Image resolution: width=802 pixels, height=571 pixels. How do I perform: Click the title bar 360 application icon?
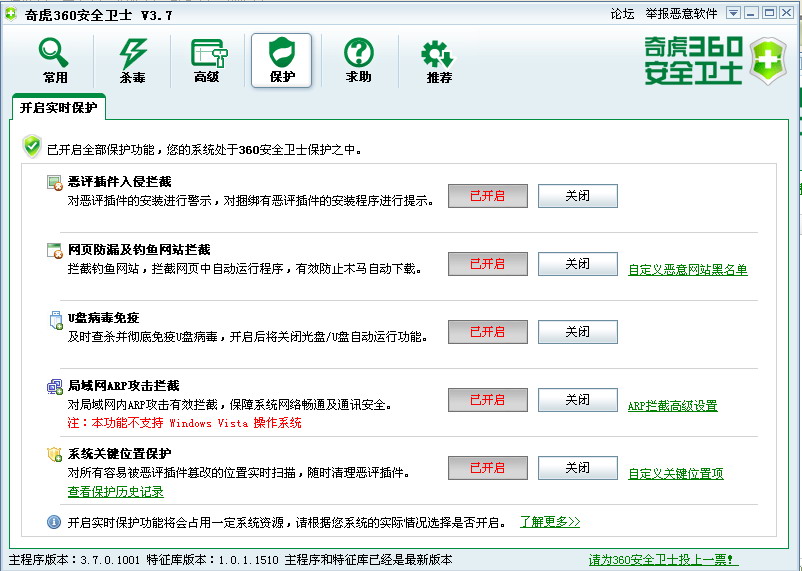click(x=10, y=14)
